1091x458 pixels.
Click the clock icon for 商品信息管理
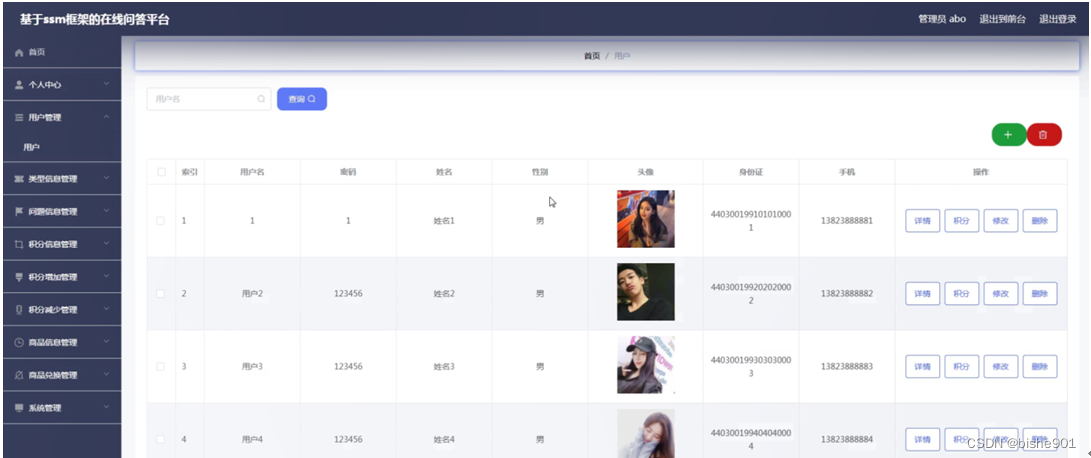pyautogui.click(x=19, y=342)
